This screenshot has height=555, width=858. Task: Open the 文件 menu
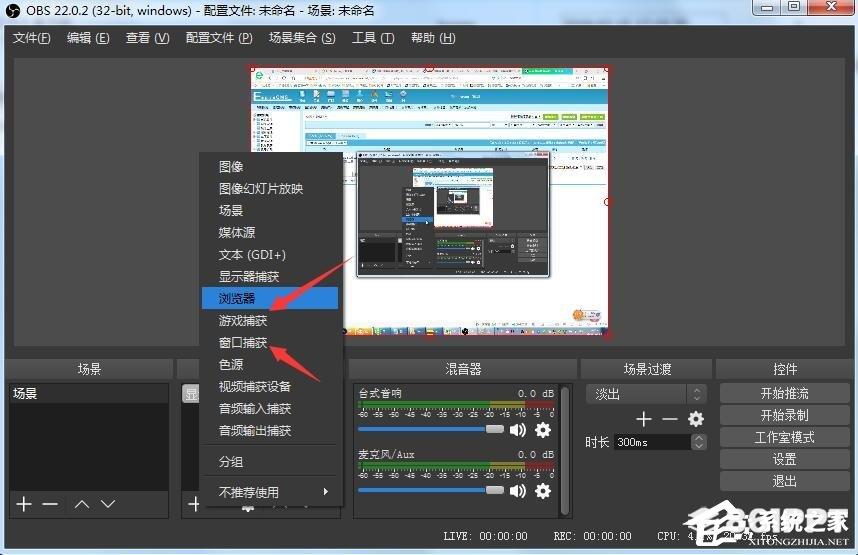[x=32, y=38]
